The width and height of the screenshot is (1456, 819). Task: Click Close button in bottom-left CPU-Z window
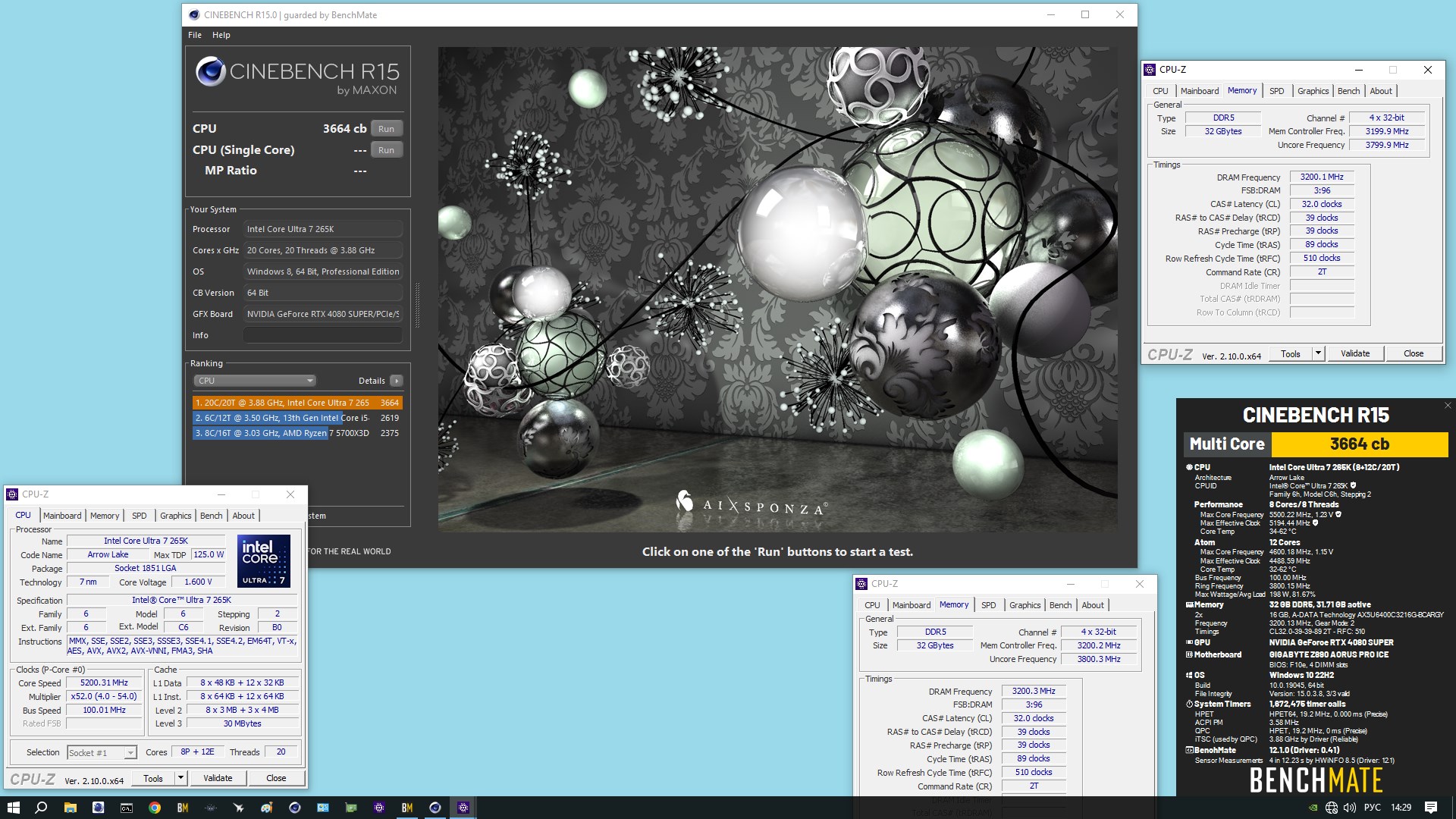276,778
